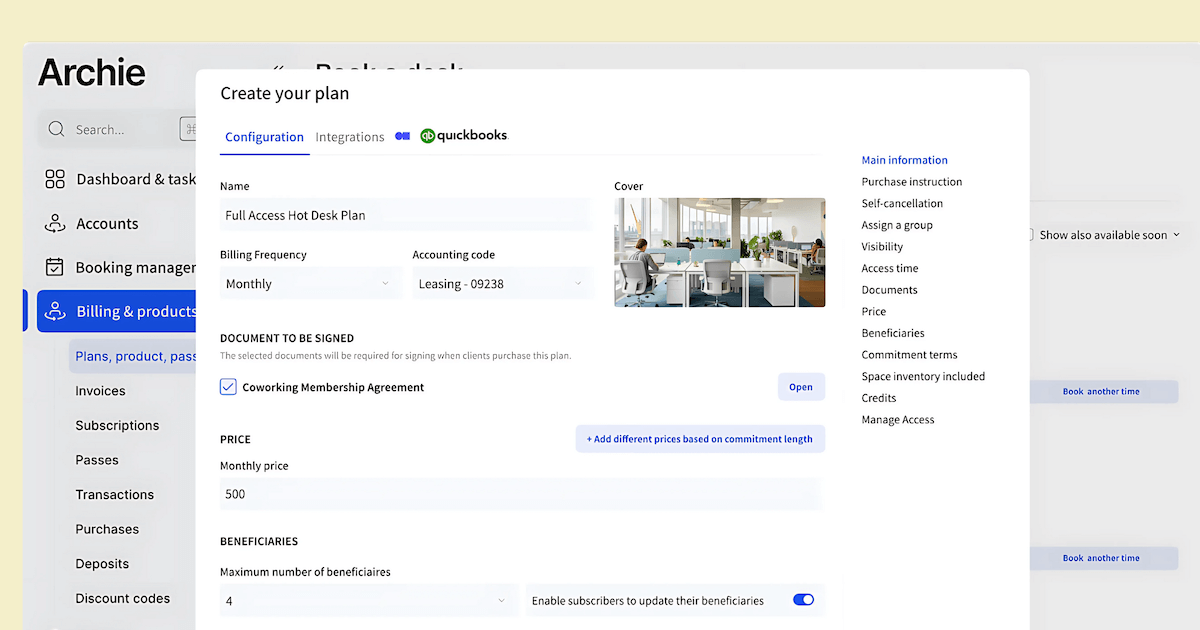Open Maximum number of beneficiaries dropdown

click(x=368, y=601)
